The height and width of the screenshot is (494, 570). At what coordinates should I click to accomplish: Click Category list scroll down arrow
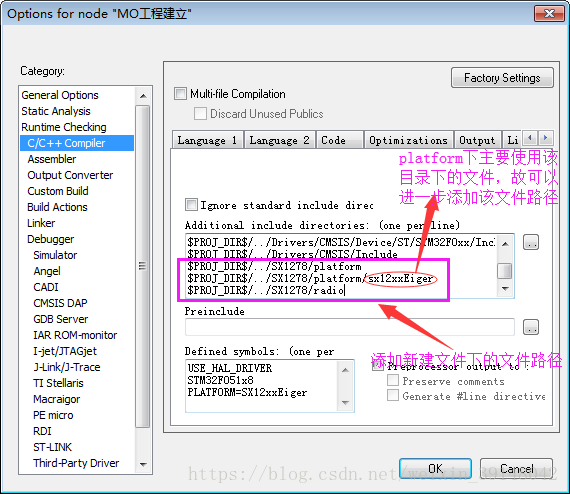tap(143, 464)
